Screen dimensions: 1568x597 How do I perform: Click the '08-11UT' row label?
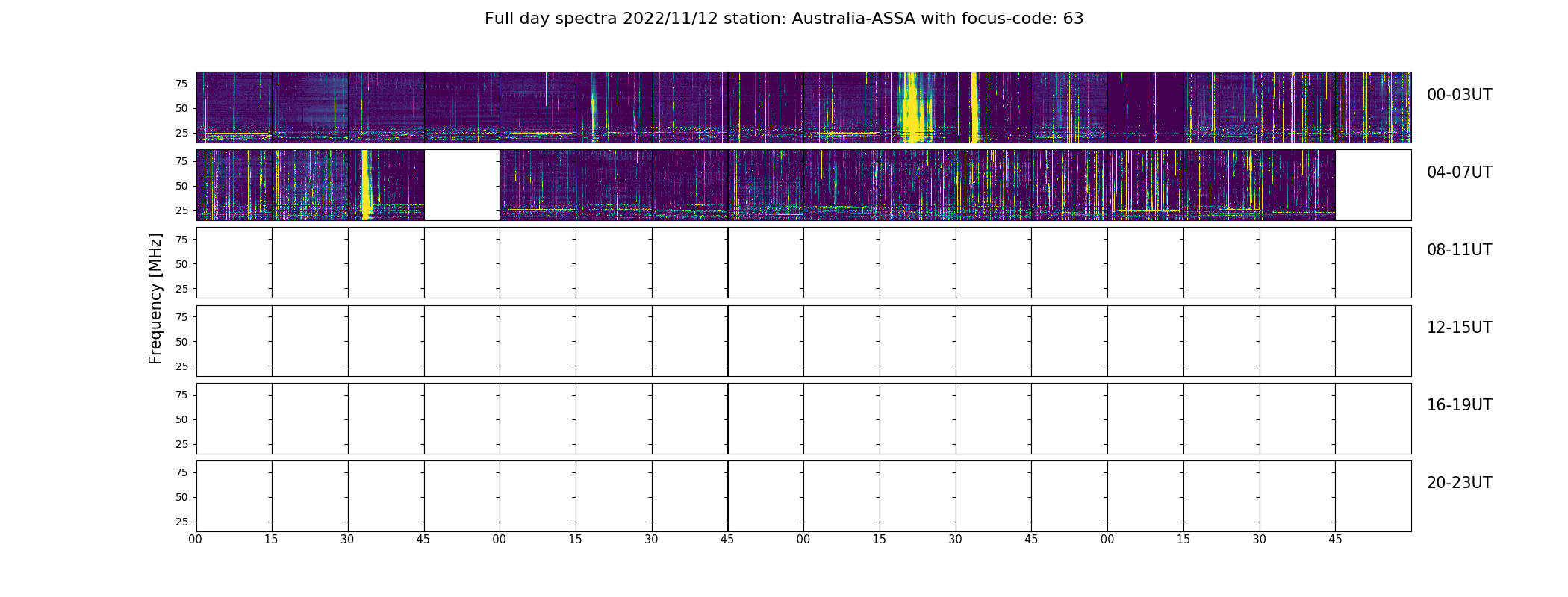click(x=1459, y=250)
